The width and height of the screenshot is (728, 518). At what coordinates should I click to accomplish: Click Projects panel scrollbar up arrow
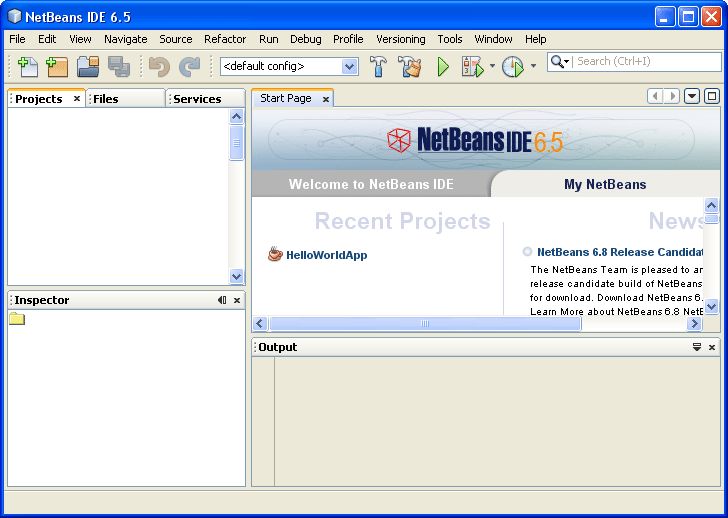(236, 116)
